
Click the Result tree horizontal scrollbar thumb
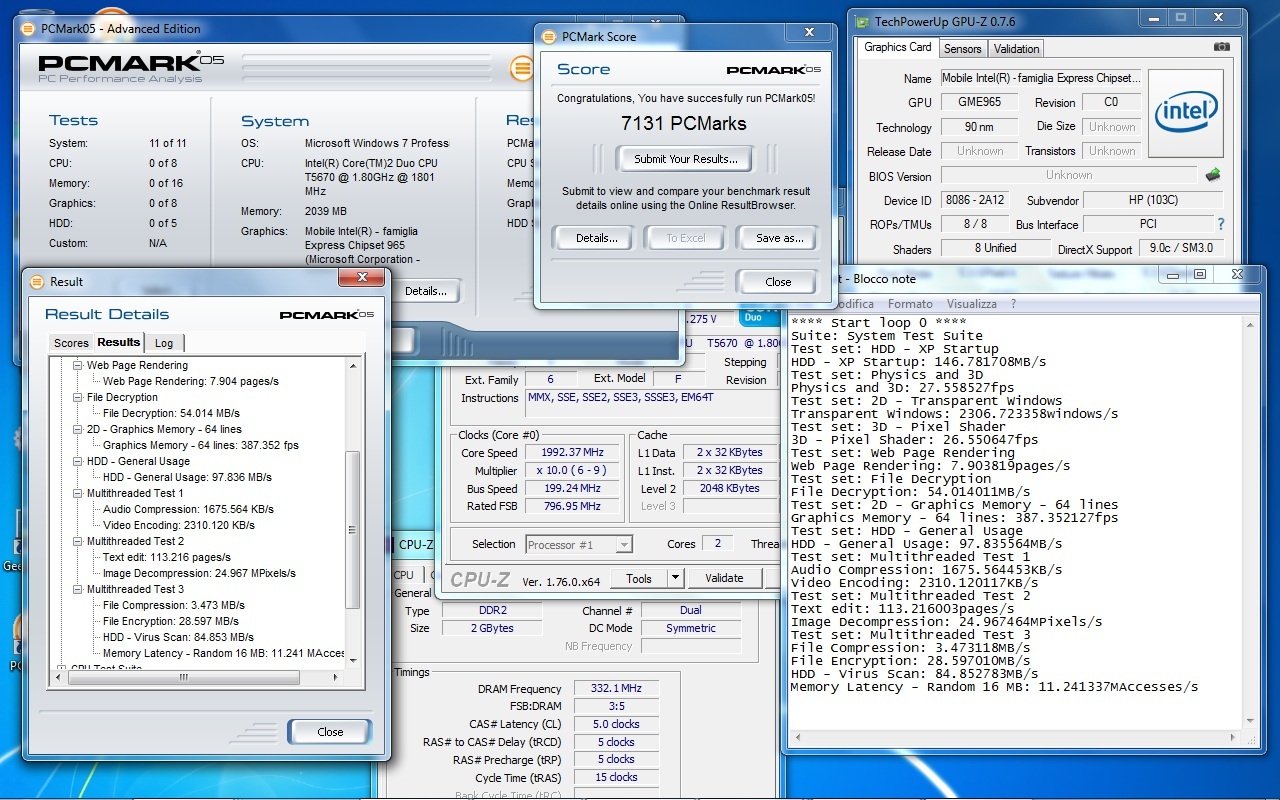click(x=184, y=677)
